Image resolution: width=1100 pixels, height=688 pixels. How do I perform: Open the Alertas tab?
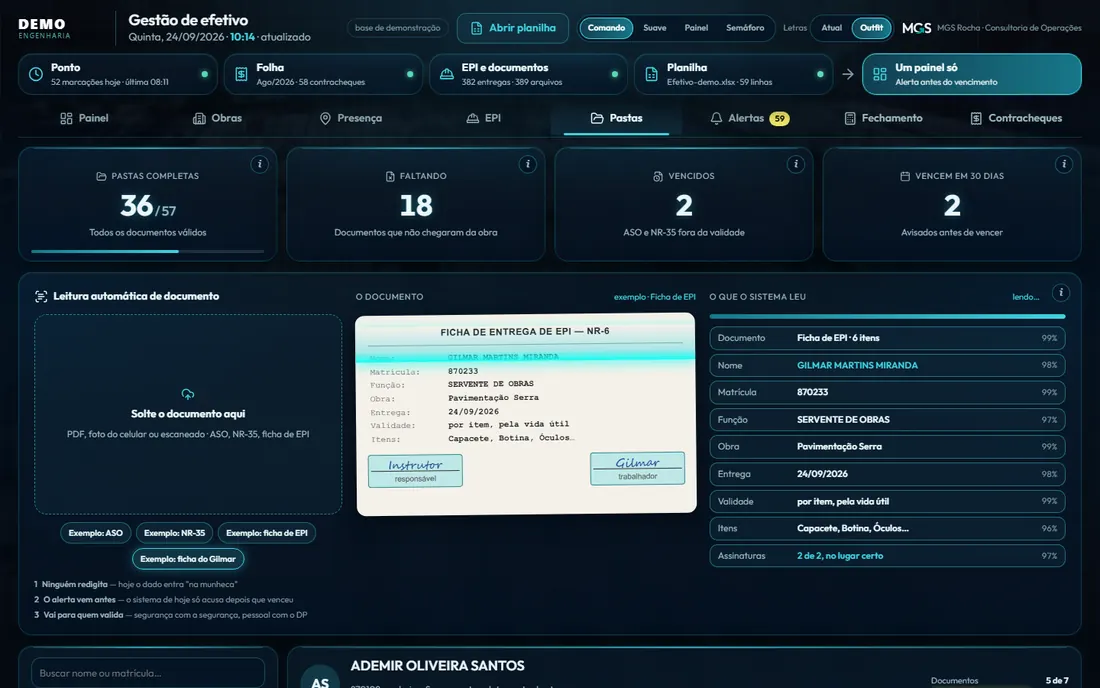(x=749, y=119)
